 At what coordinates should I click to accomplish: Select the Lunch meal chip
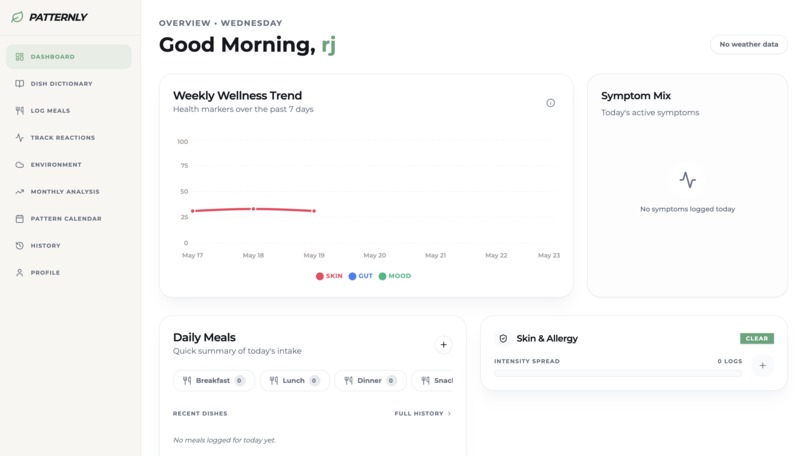(295, 380)
